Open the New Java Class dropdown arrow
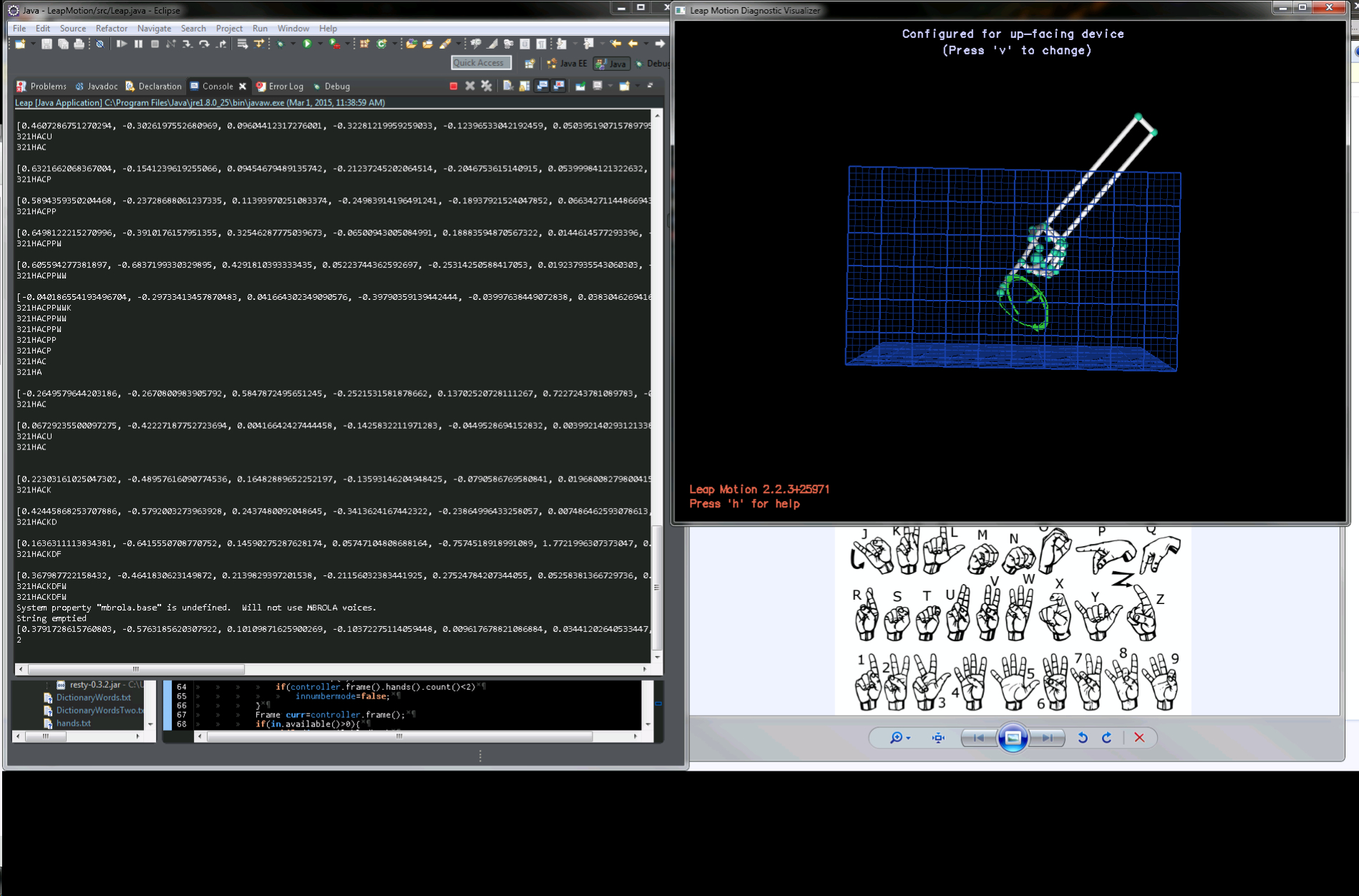The width and height of the screenshot is (1359, 896). [394, 44]
